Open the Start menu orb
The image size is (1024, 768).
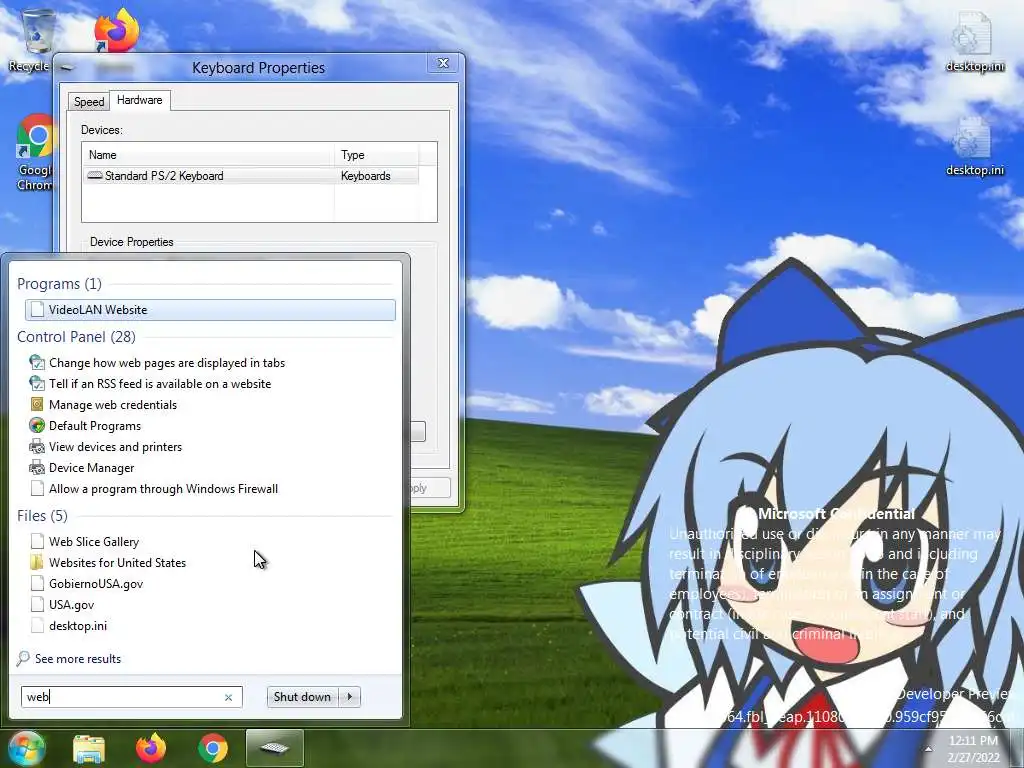(x=26, y=748)
